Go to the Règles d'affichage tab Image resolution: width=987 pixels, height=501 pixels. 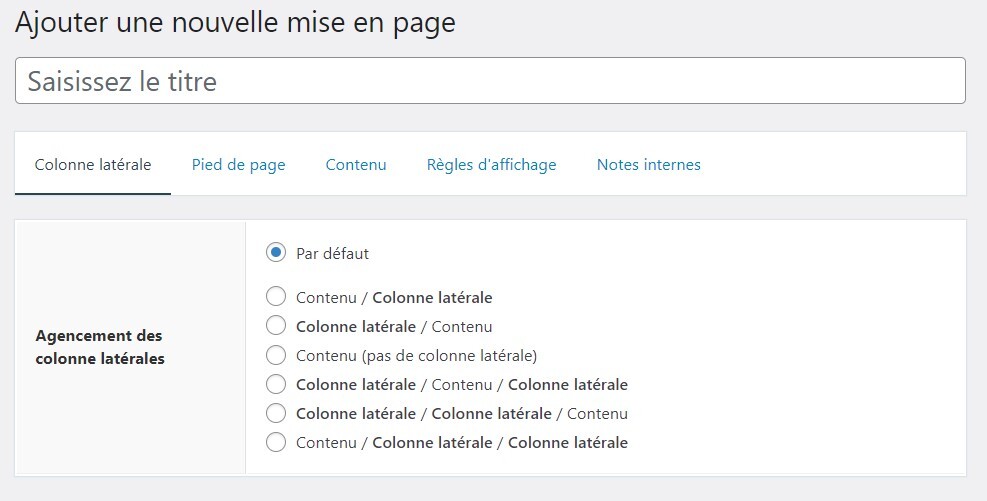tap(491, 165)
